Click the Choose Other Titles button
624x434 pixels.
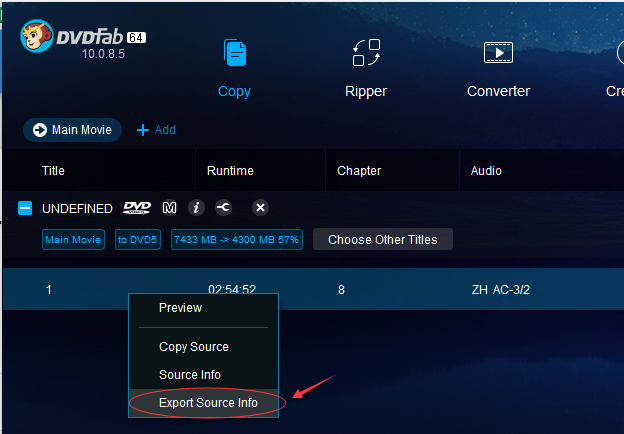(x=383, y=239)
